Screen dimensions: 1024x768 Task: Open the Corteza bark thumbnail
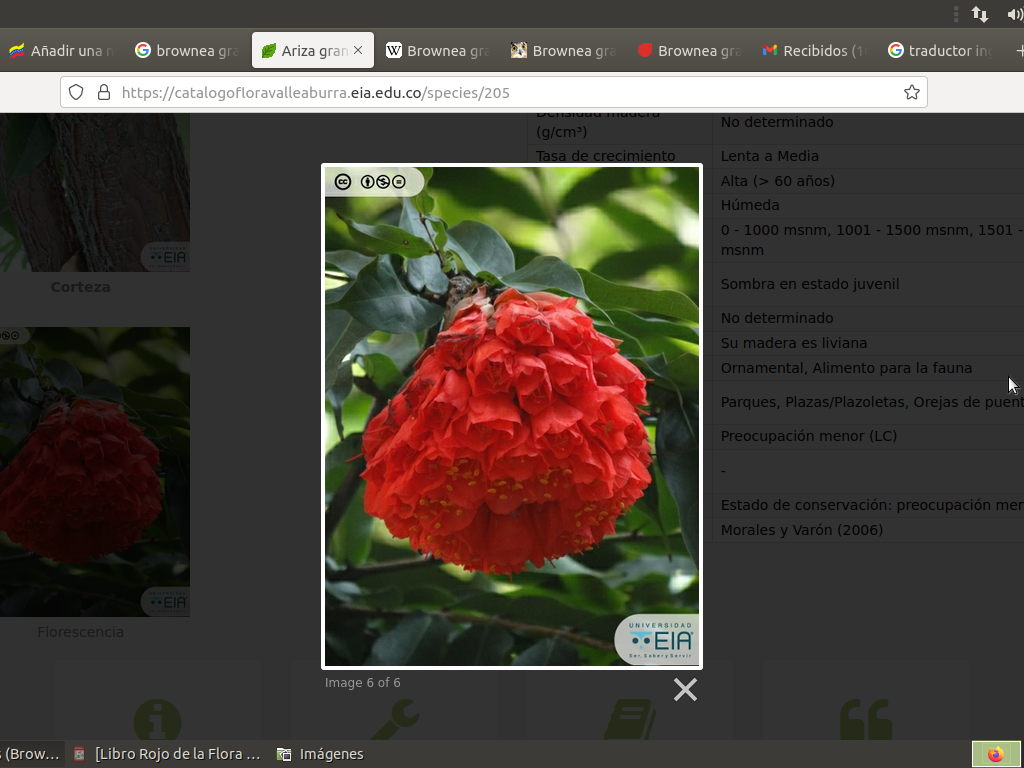(95, 192)
